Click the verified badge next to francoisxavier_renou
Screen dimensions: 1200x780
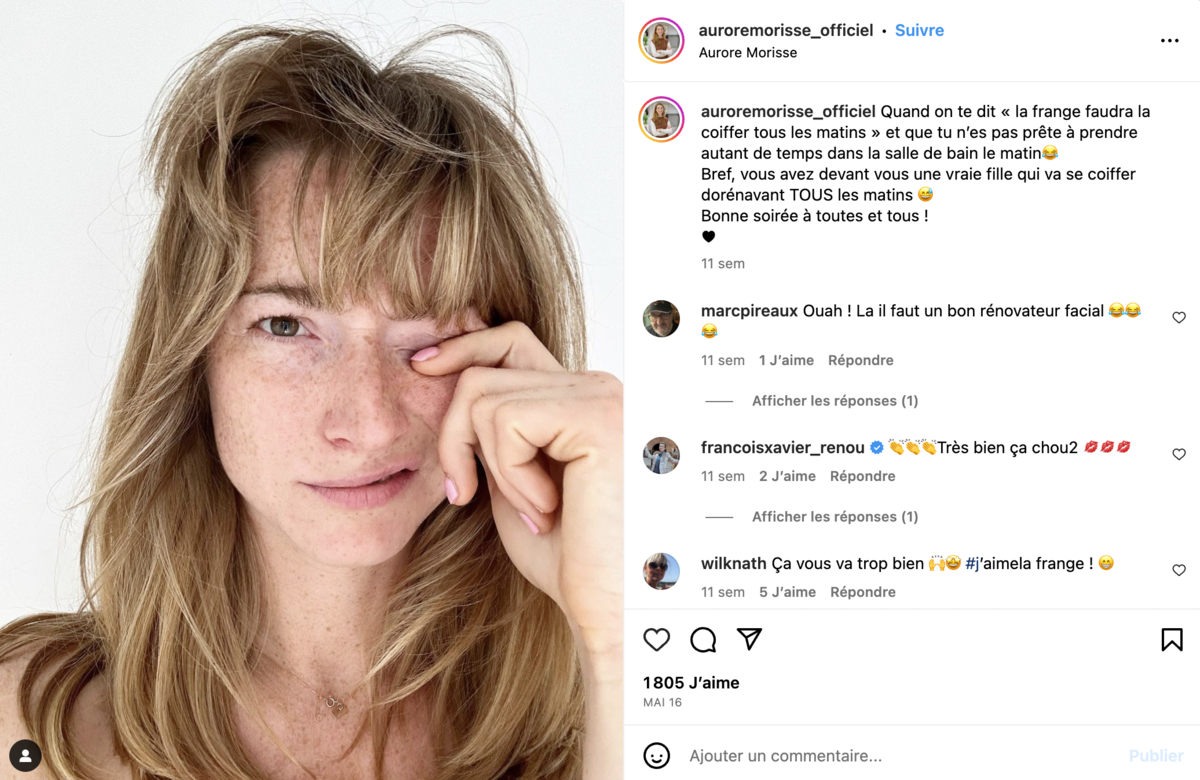[876, 447]
